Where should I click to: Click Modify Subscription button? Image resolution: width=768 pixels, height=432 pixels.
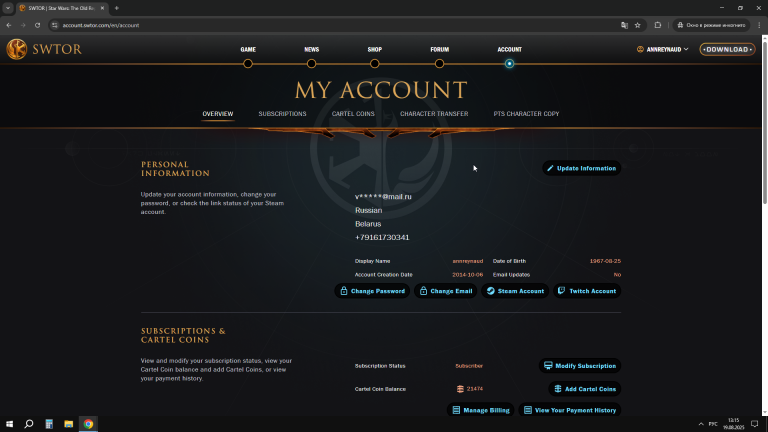tap(580, 366)
